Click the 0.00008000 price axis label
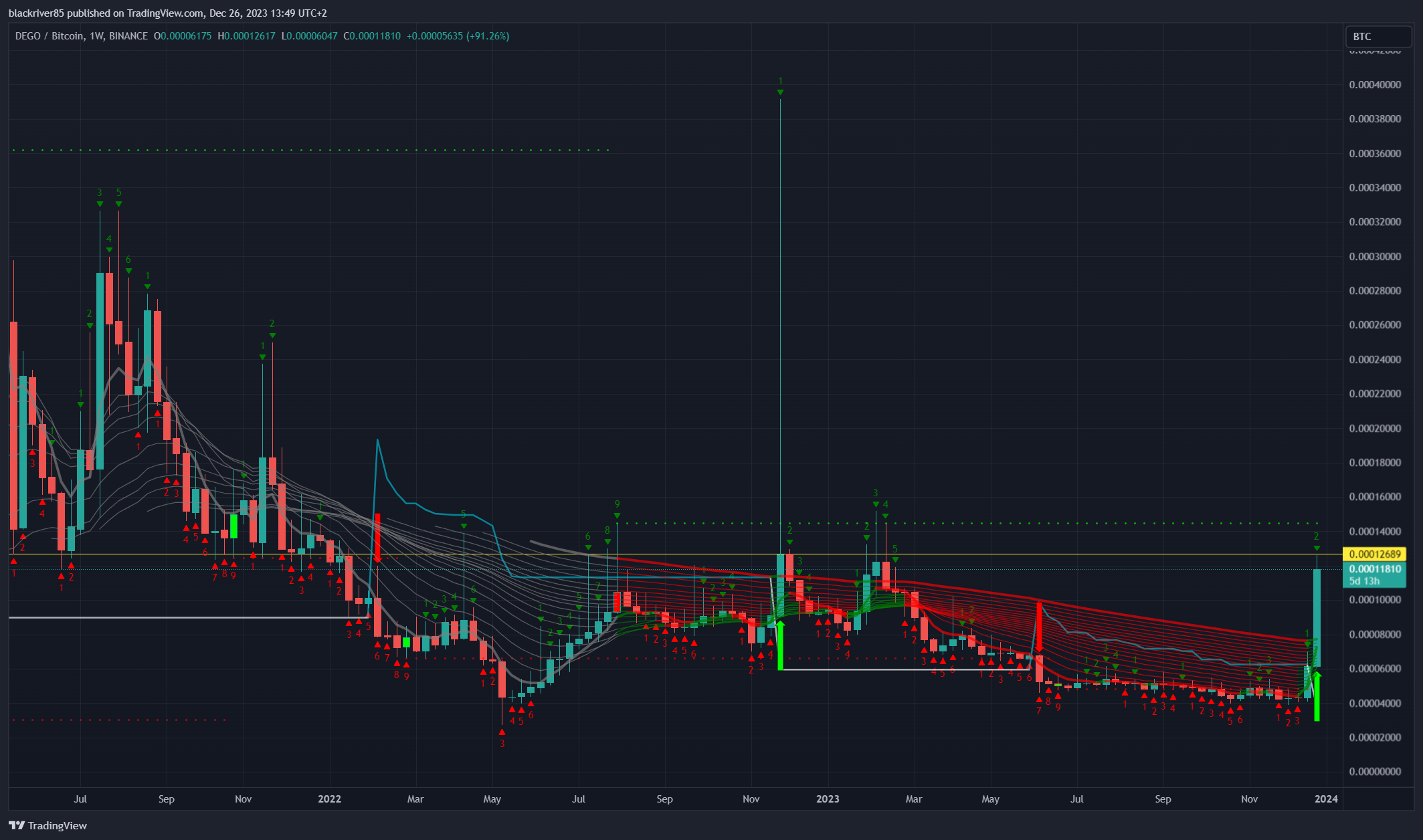Screen dimensions: 1423x840 point(1375,634)
